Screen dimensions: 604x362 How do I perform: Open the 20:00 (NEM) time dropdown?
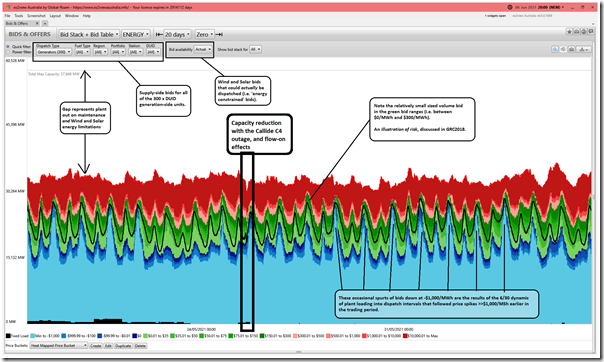tap(551, 7)
